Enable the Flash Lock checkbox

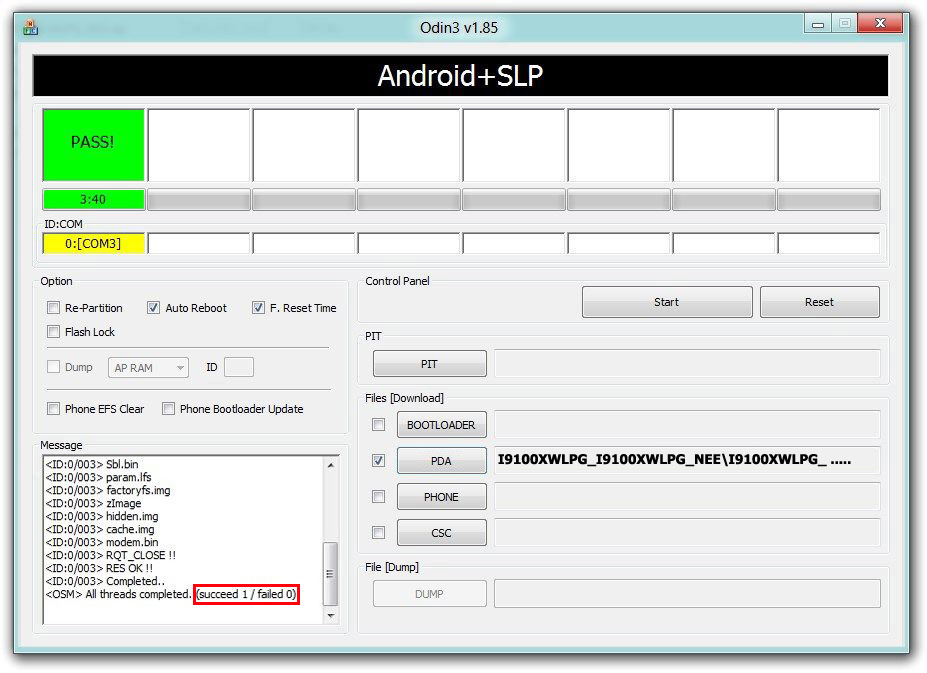tap(54, 332)
